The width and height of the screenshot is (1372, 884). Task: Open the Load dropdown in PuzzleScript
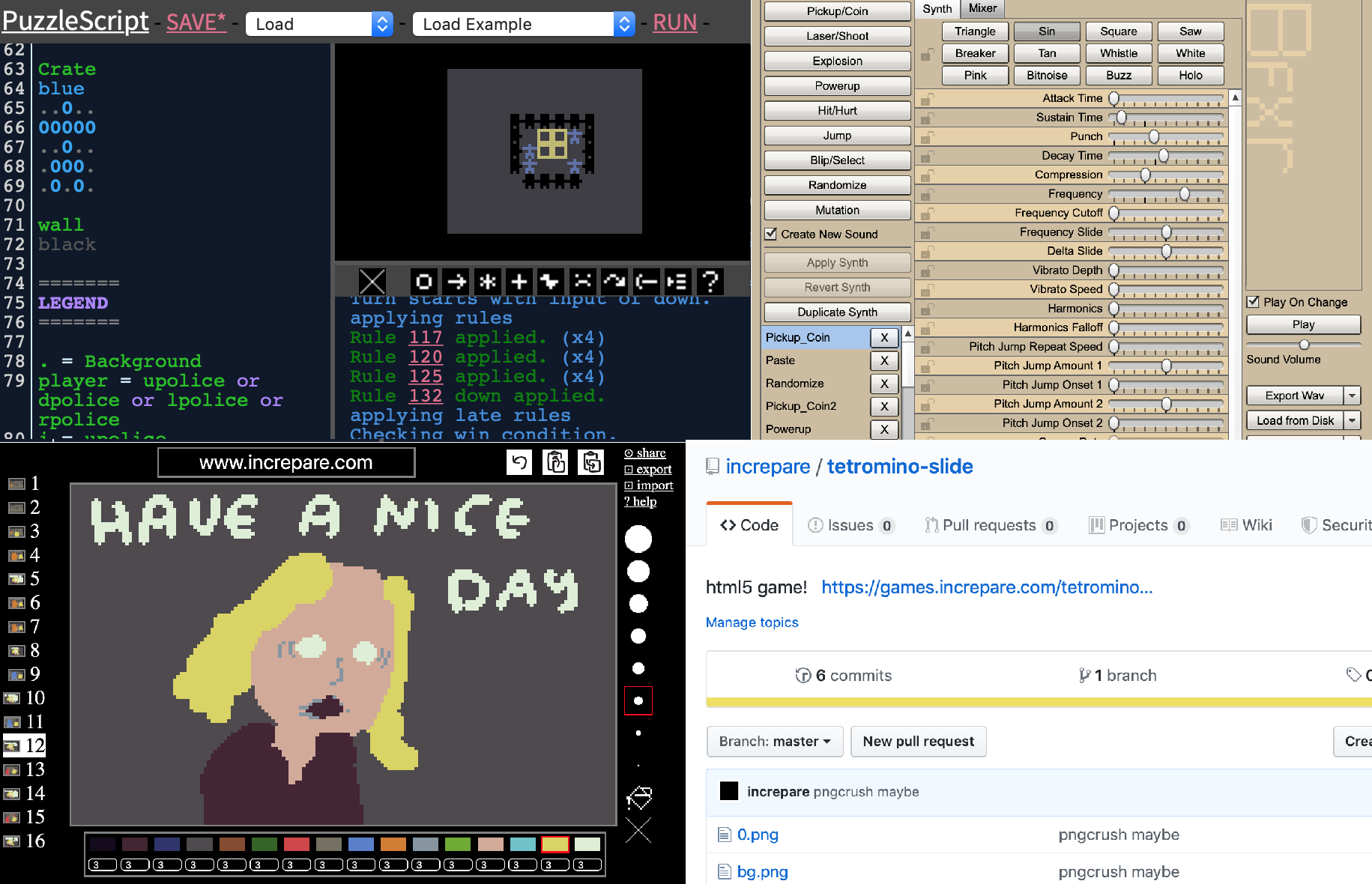[x=319, y=24]
